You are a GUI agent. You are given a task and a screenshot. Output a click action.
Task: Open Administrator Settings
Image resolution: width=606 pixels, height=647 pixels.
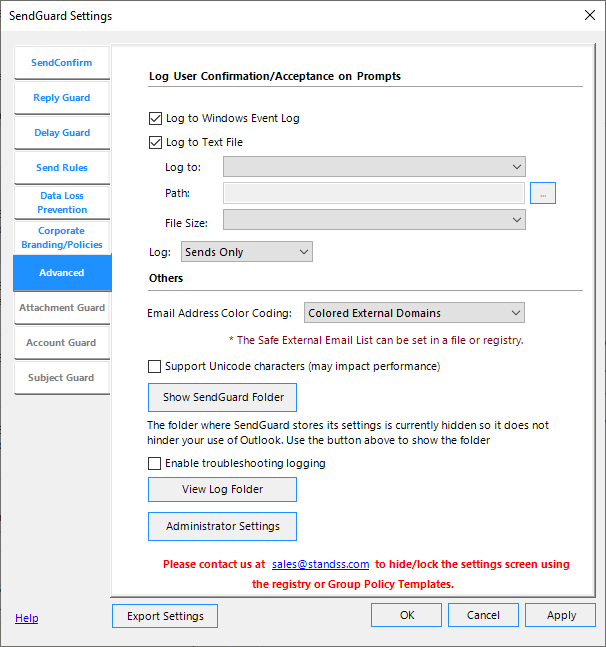[x=222, y=526]
